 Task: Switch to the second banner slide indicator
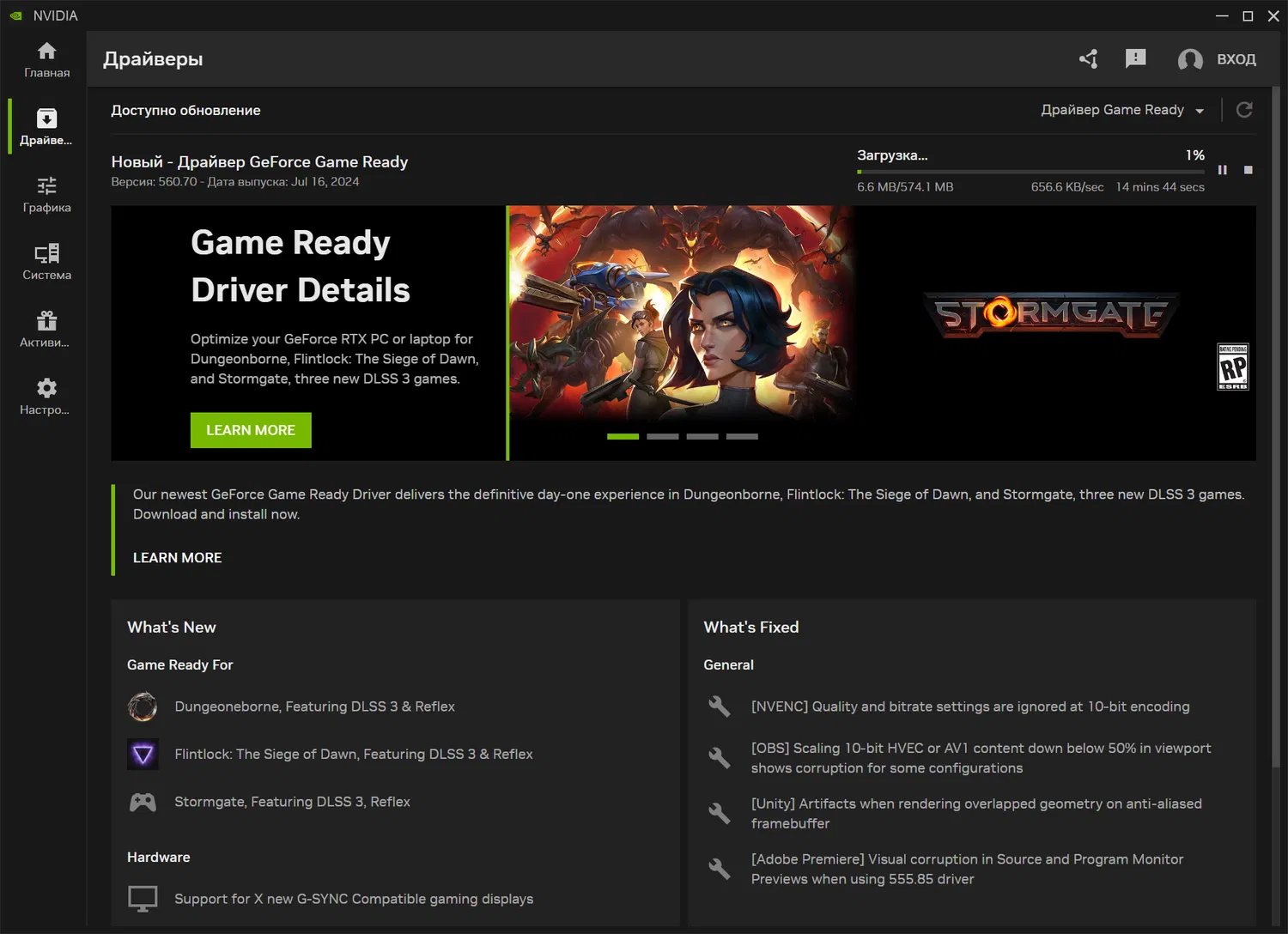tap(663, 437)
